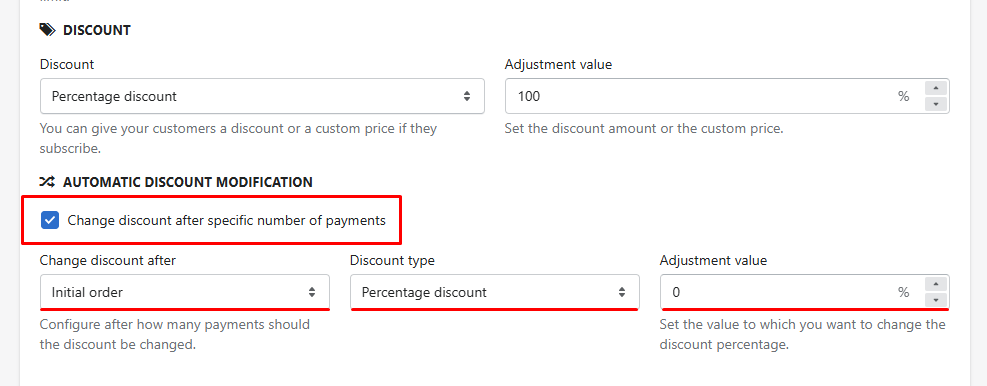Open the Change discount after Initial order dropdown

click(x=184, y=292)
